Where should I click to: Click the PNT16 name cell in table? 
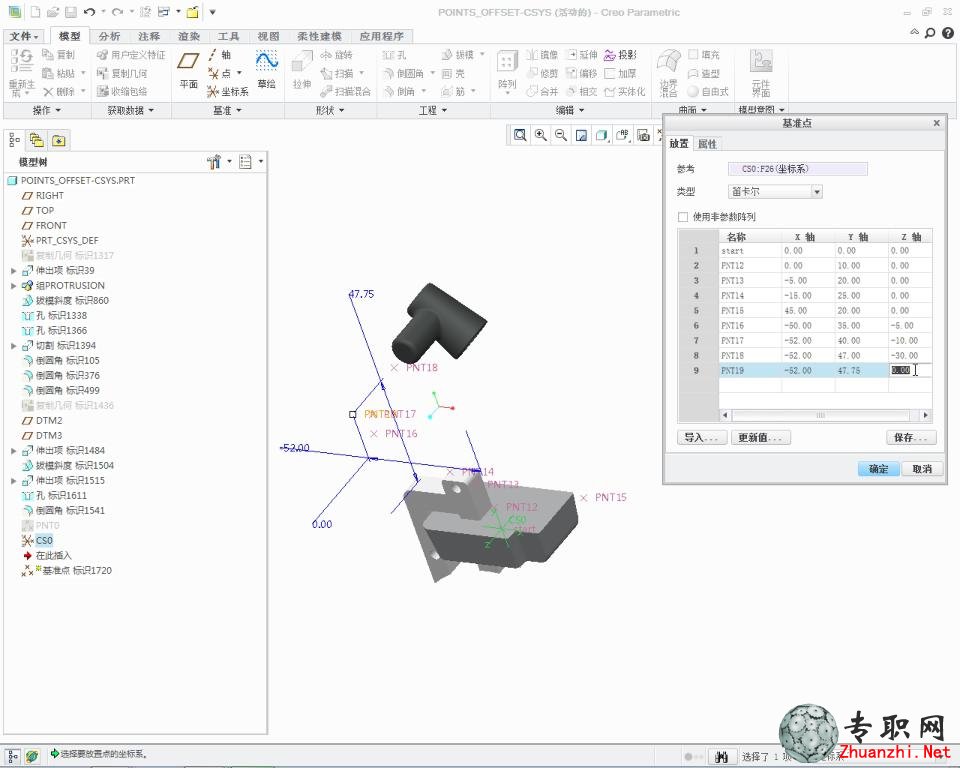(750, 325)
